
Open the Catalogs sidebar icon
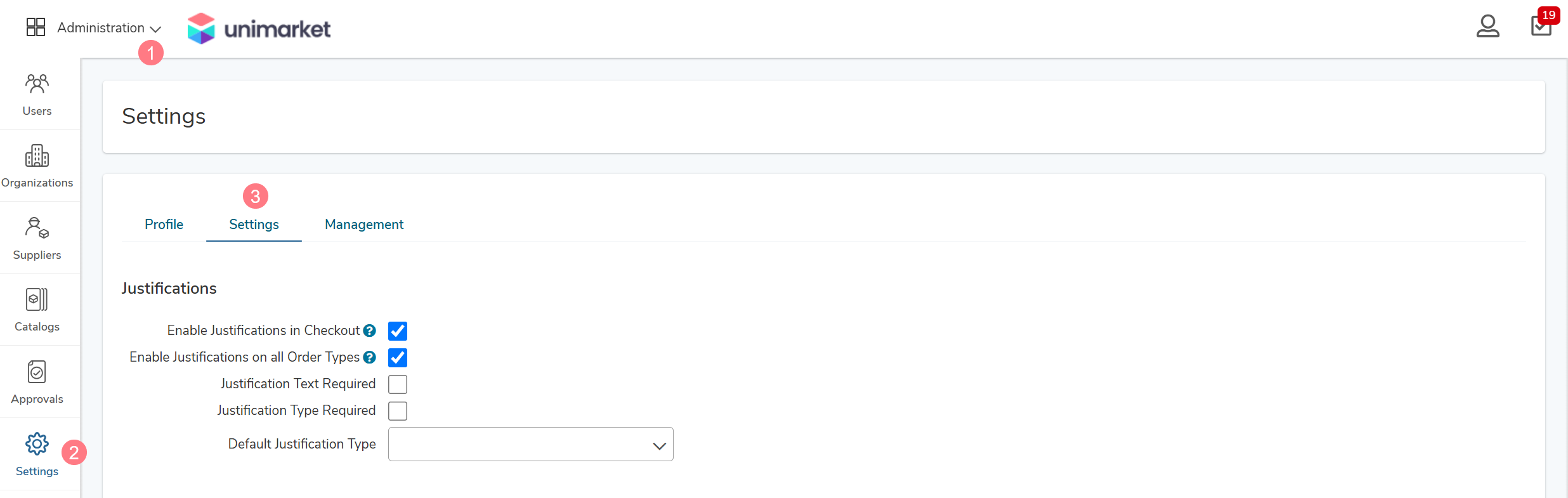(37, 299)
